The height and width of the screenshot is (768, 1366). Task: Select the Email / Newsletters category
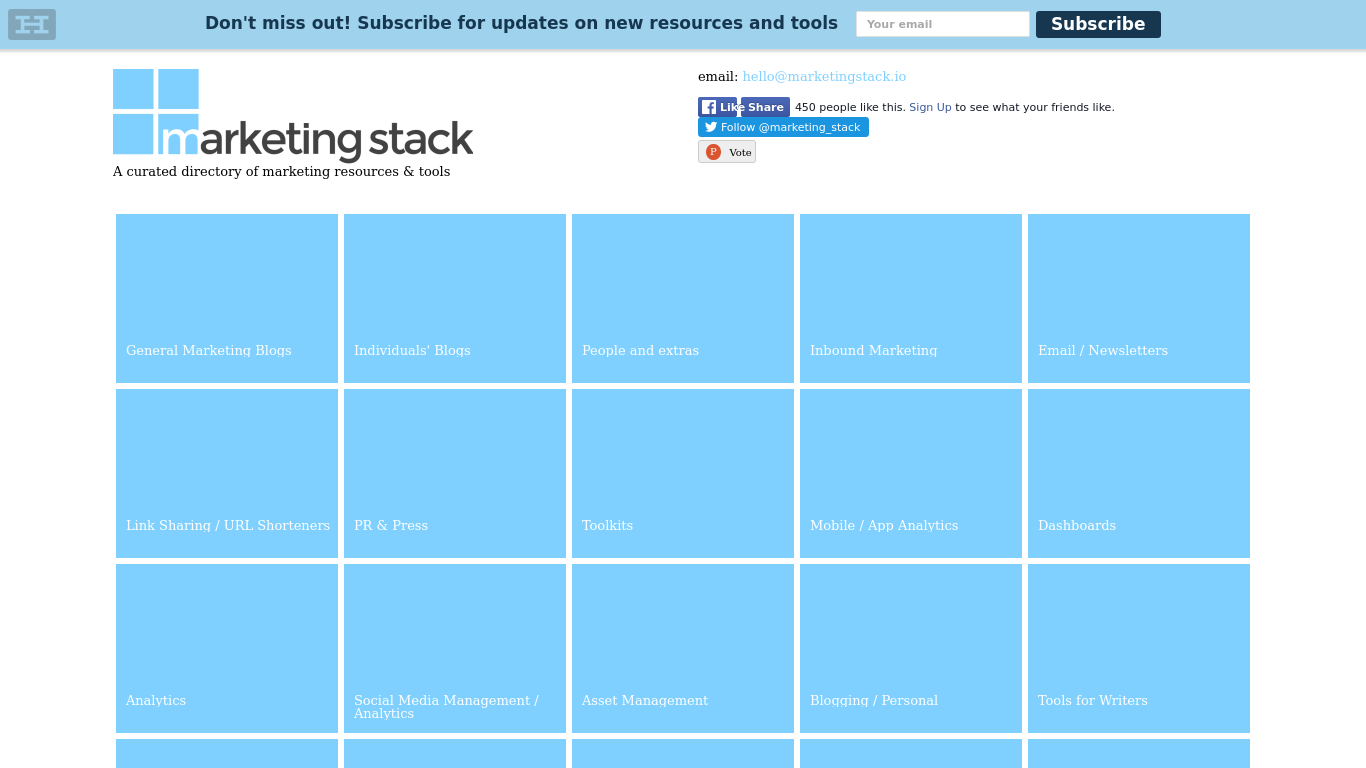(x=1138, y=298)
